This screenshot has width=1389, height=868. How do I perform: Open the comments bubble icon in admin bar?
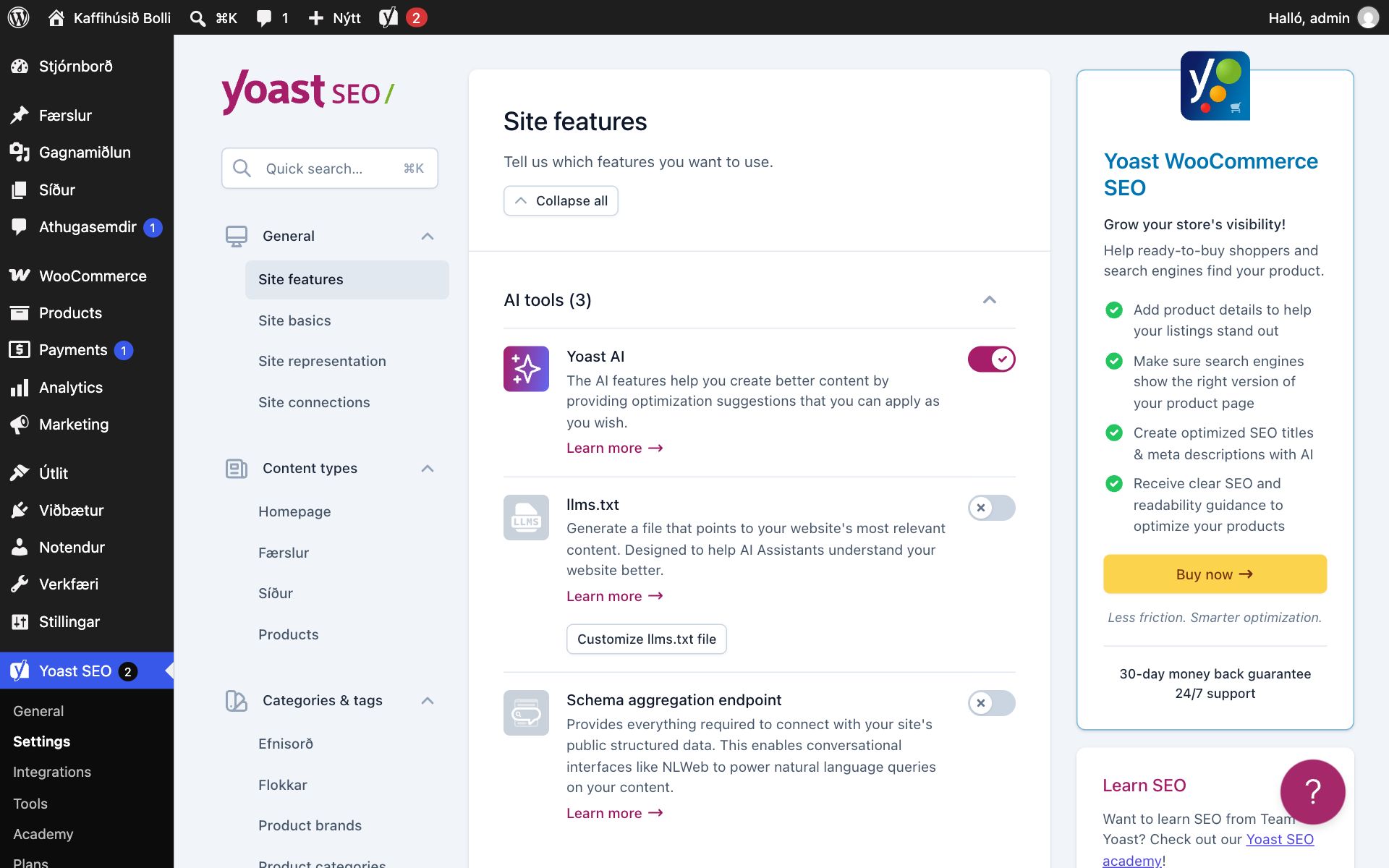[264, 18]
